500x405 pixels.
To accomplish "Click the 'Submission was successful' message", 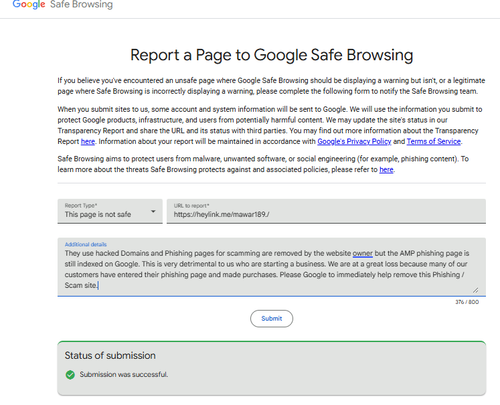I will (x=124, y=375).
